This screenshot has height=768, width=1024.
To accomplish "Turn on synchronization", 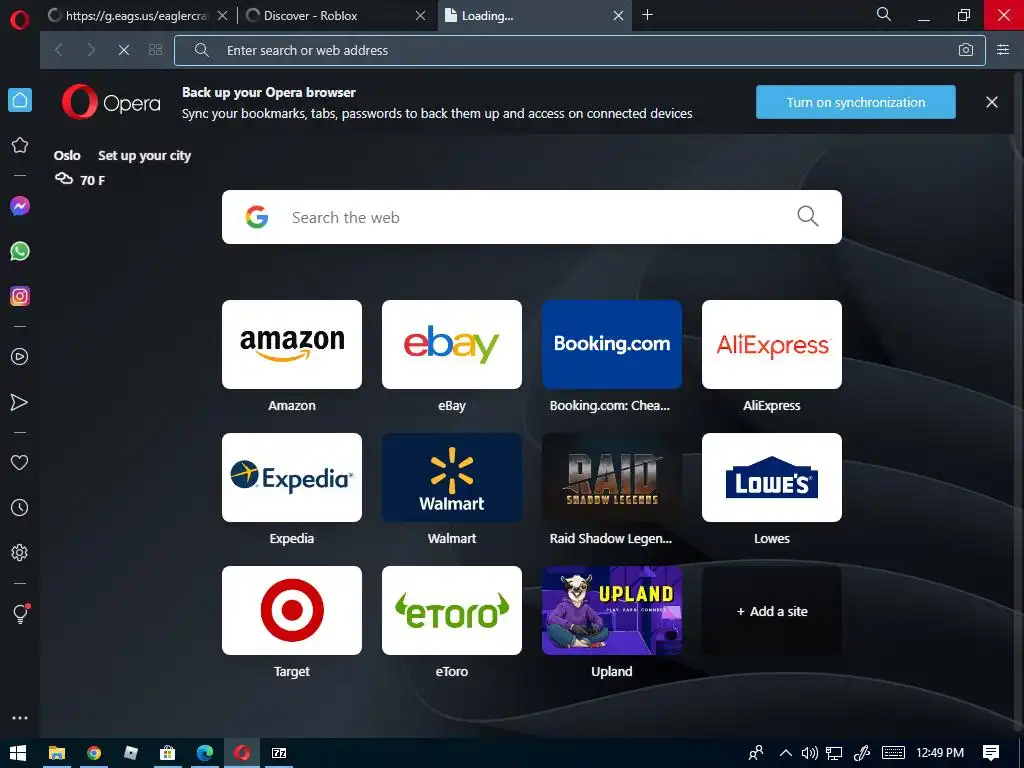I will point(856,102).
